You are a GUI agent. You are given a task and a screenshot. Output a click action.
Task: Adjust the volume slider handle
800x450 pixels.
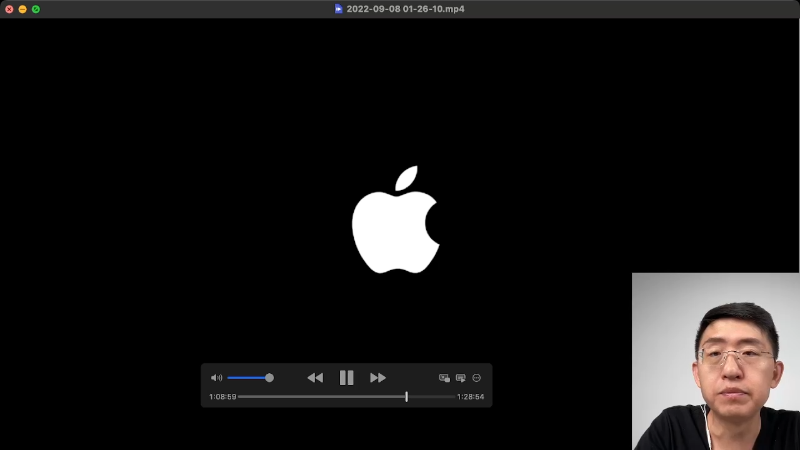(269, 378)
